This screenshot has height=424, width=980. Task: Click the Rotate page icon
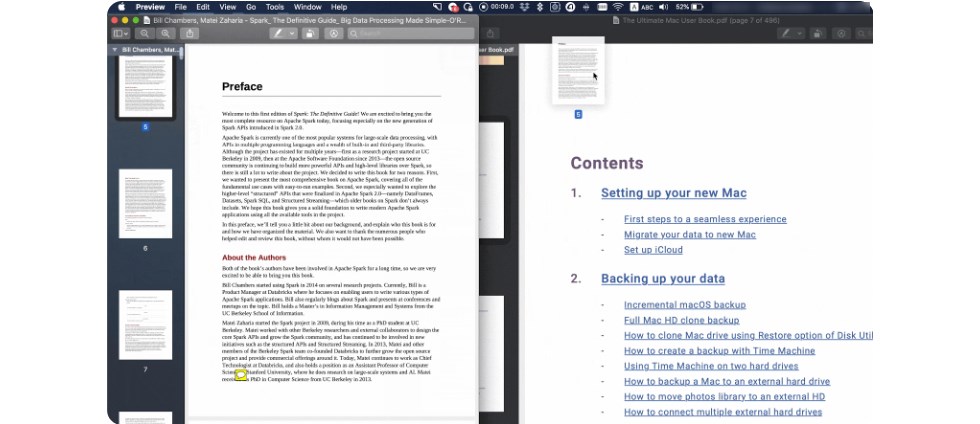tap(311, 33)
